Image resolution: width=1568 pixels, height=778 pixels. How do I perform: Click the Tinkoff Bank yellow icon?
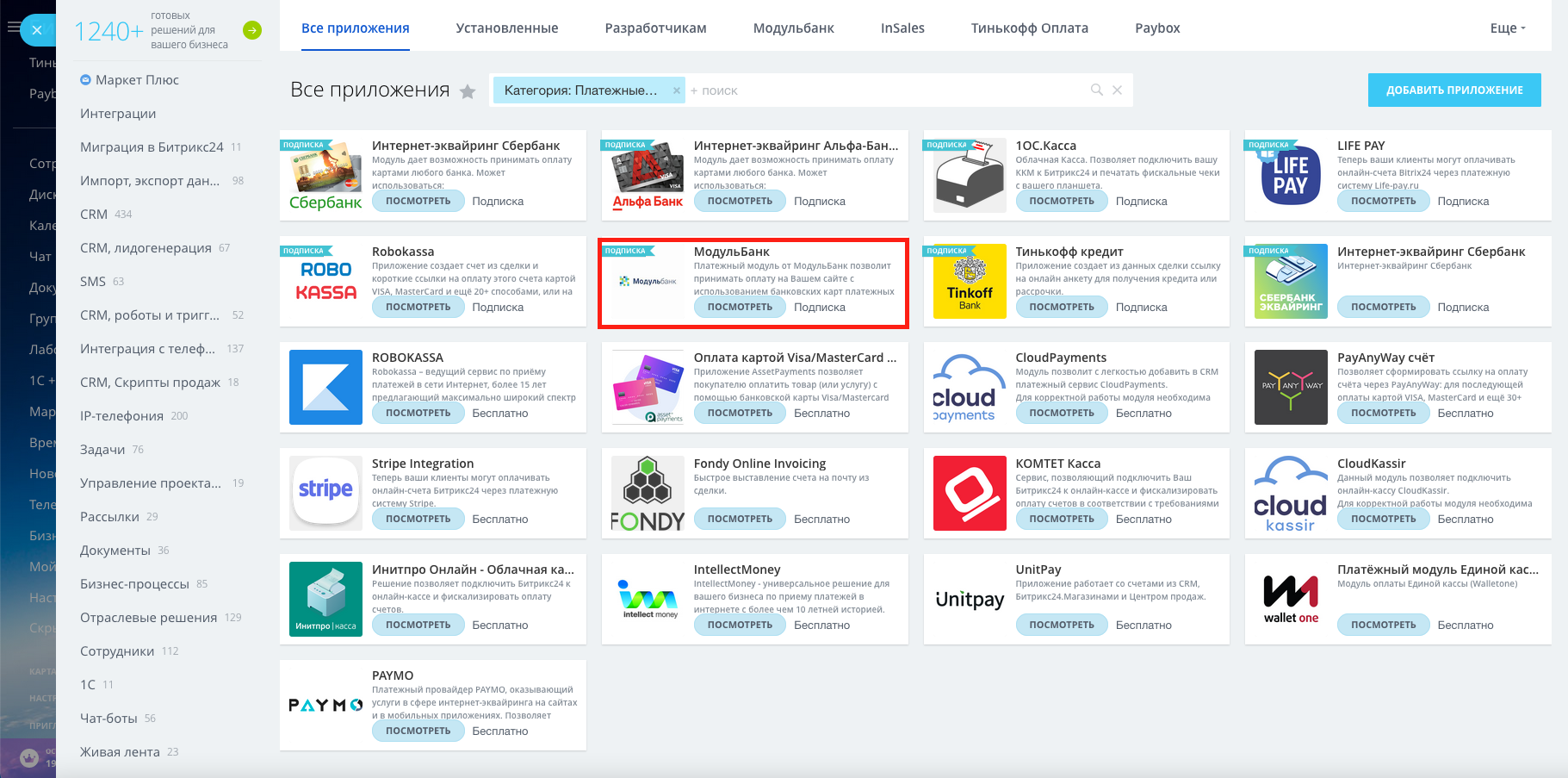click(x=970, y=282)
